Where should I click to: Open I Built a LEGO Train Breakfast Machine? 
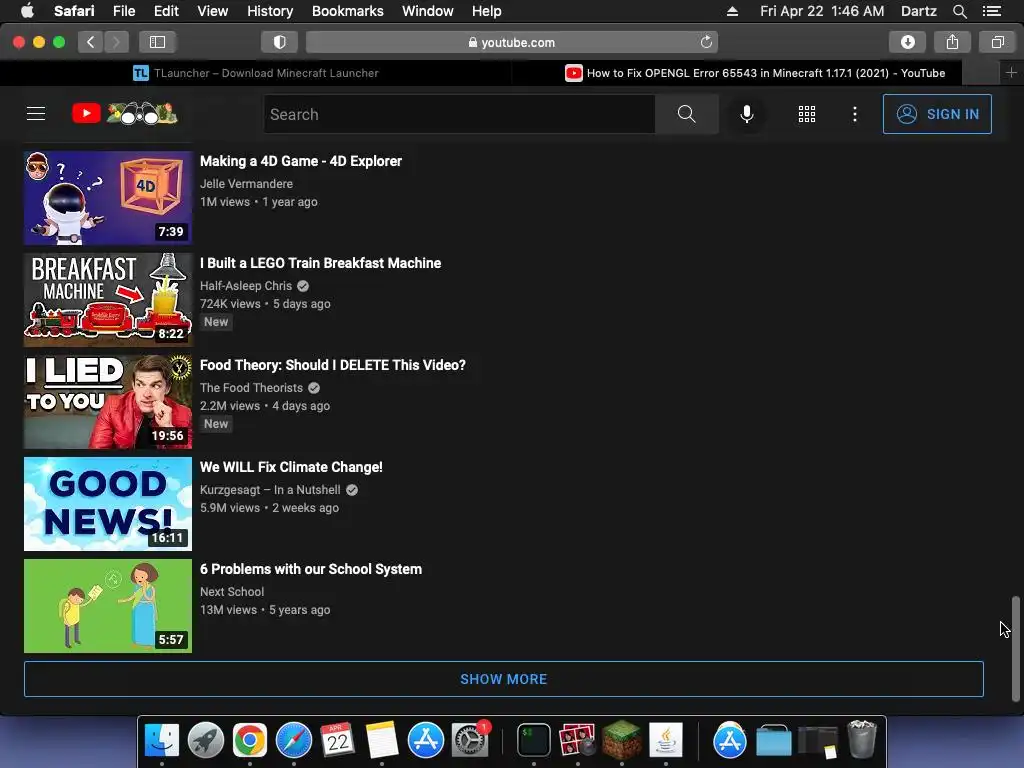320,263
